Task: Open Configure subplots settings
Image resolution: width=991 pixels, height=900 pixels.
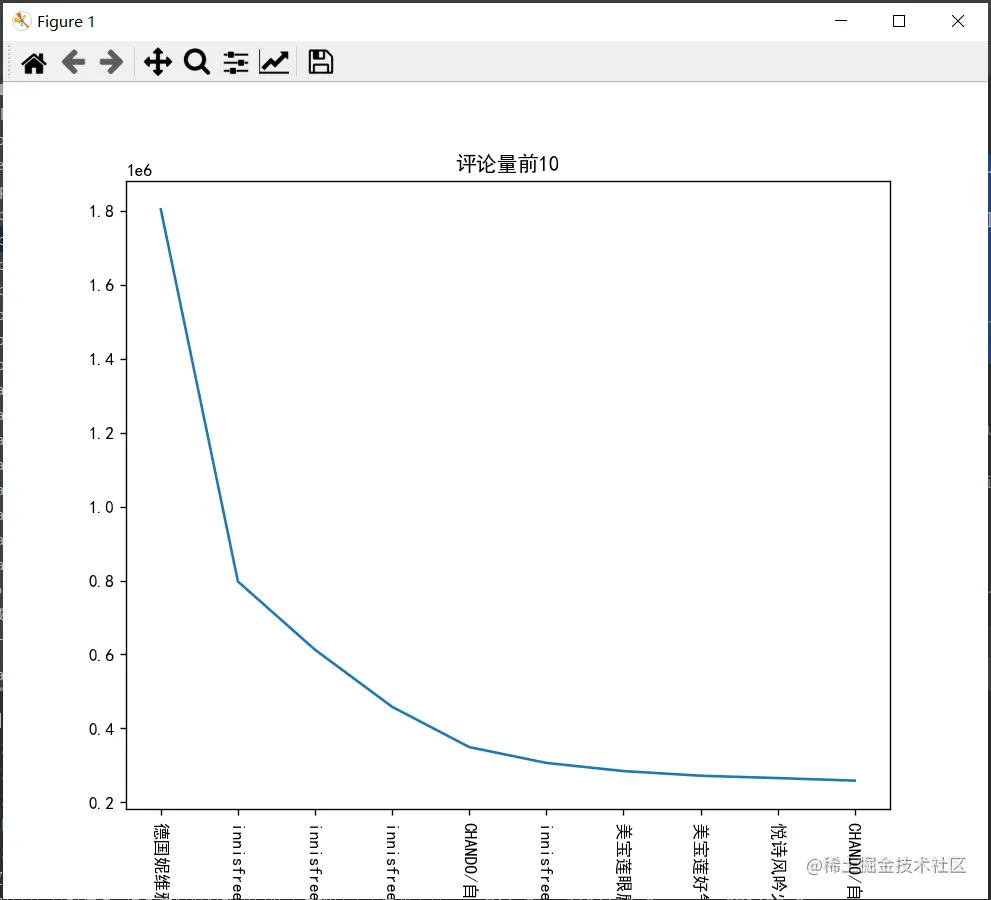Action: 236,63
